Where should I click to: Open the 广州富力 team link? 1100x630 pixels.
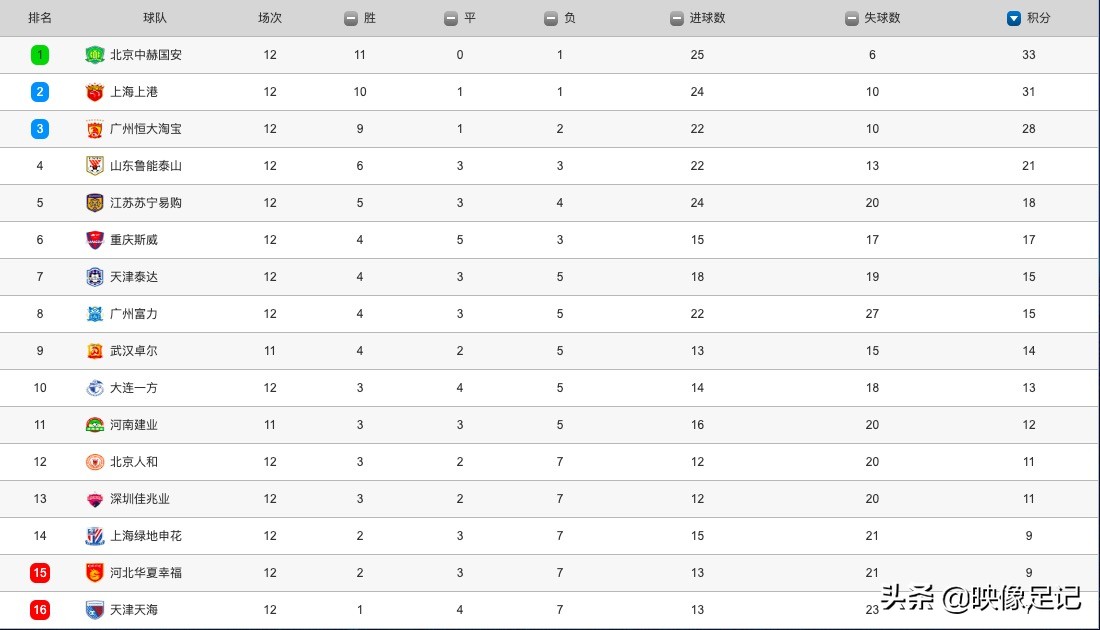point(134,314)
